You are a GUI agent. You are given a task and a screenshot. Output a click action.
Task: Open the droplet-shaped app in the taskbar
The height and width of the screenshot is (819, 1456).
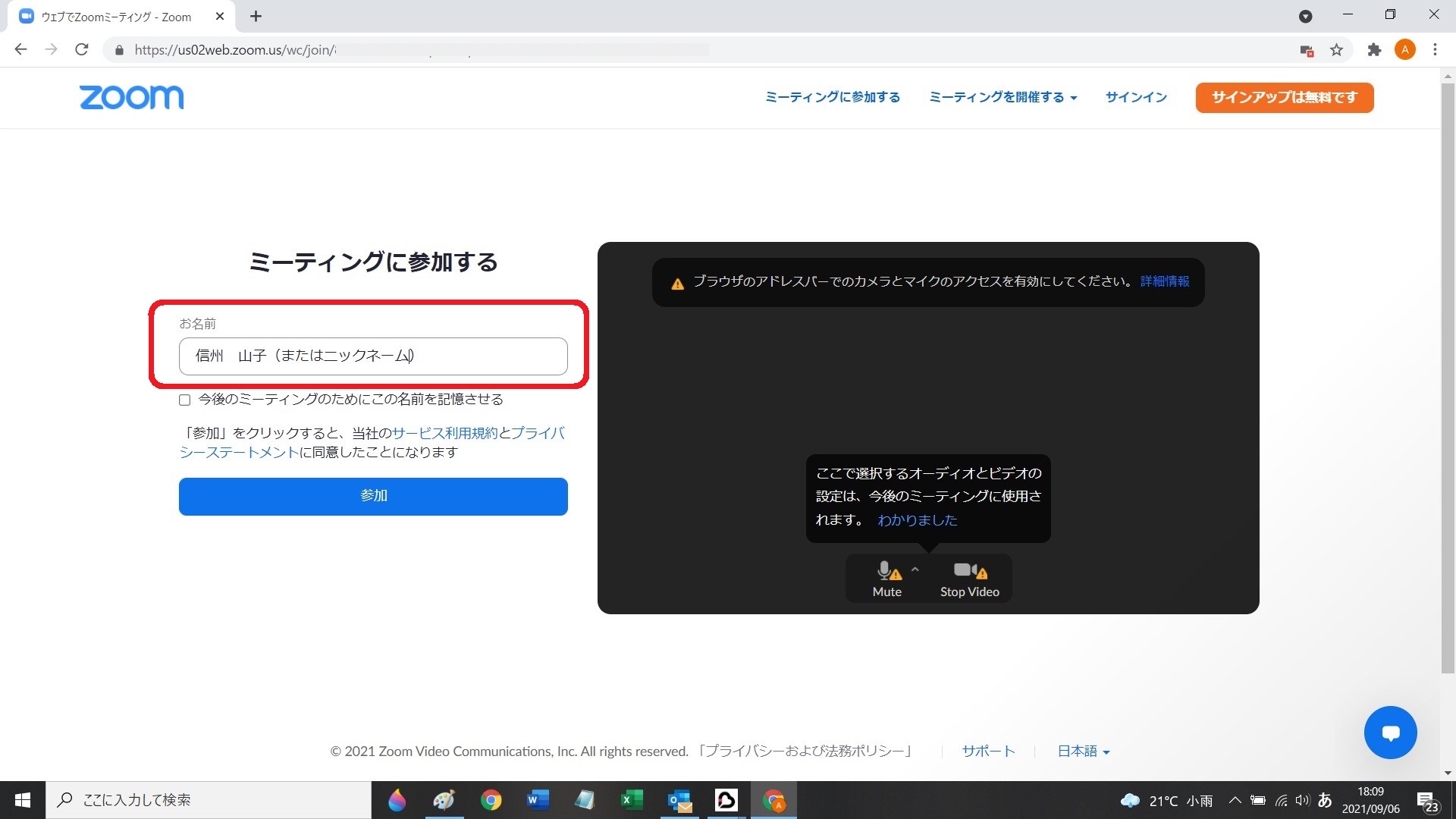pyautogui.click(x=397, y=800)
